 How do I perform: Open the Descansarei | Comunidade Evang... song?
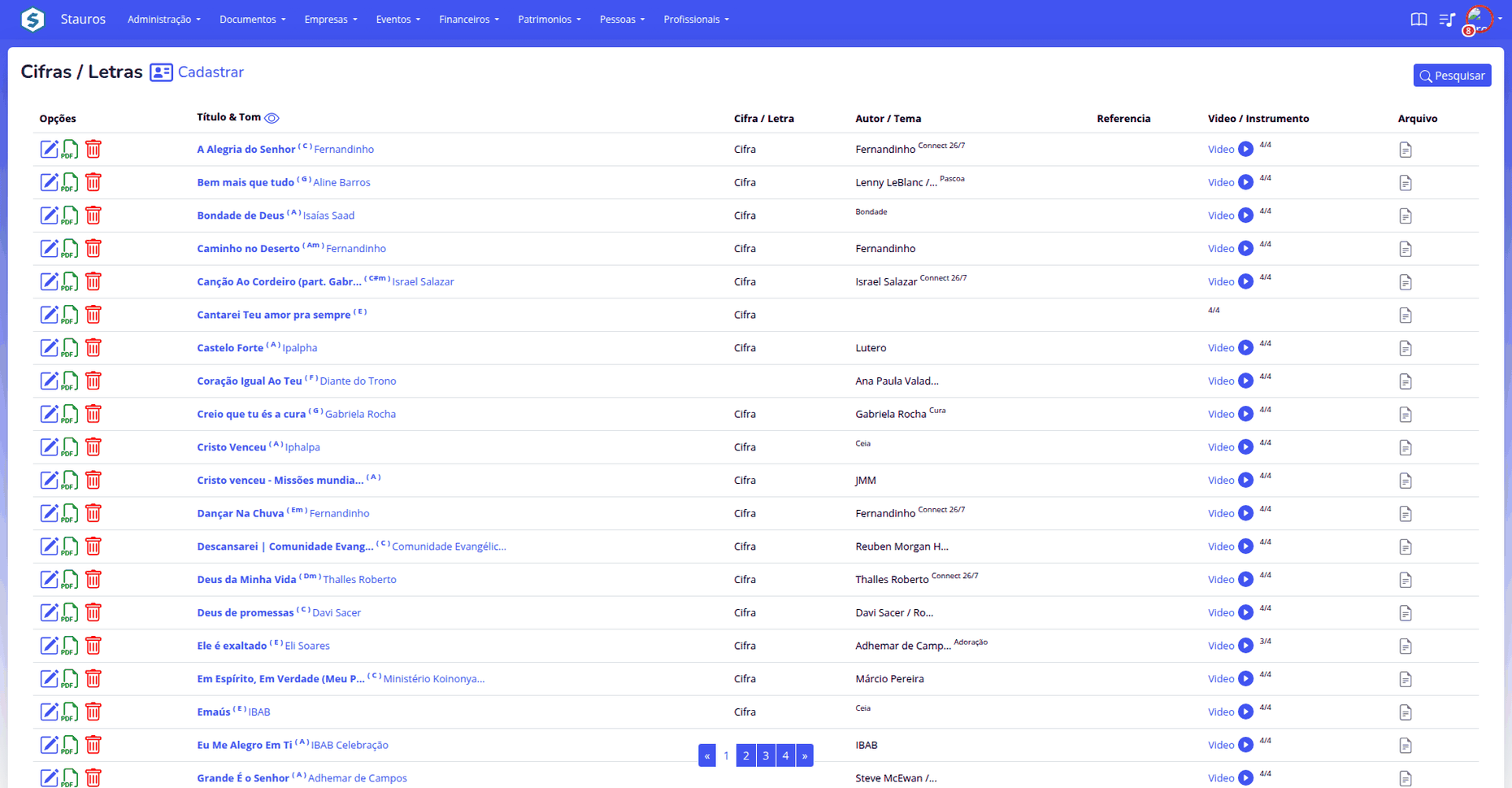(x=285, y=546)
